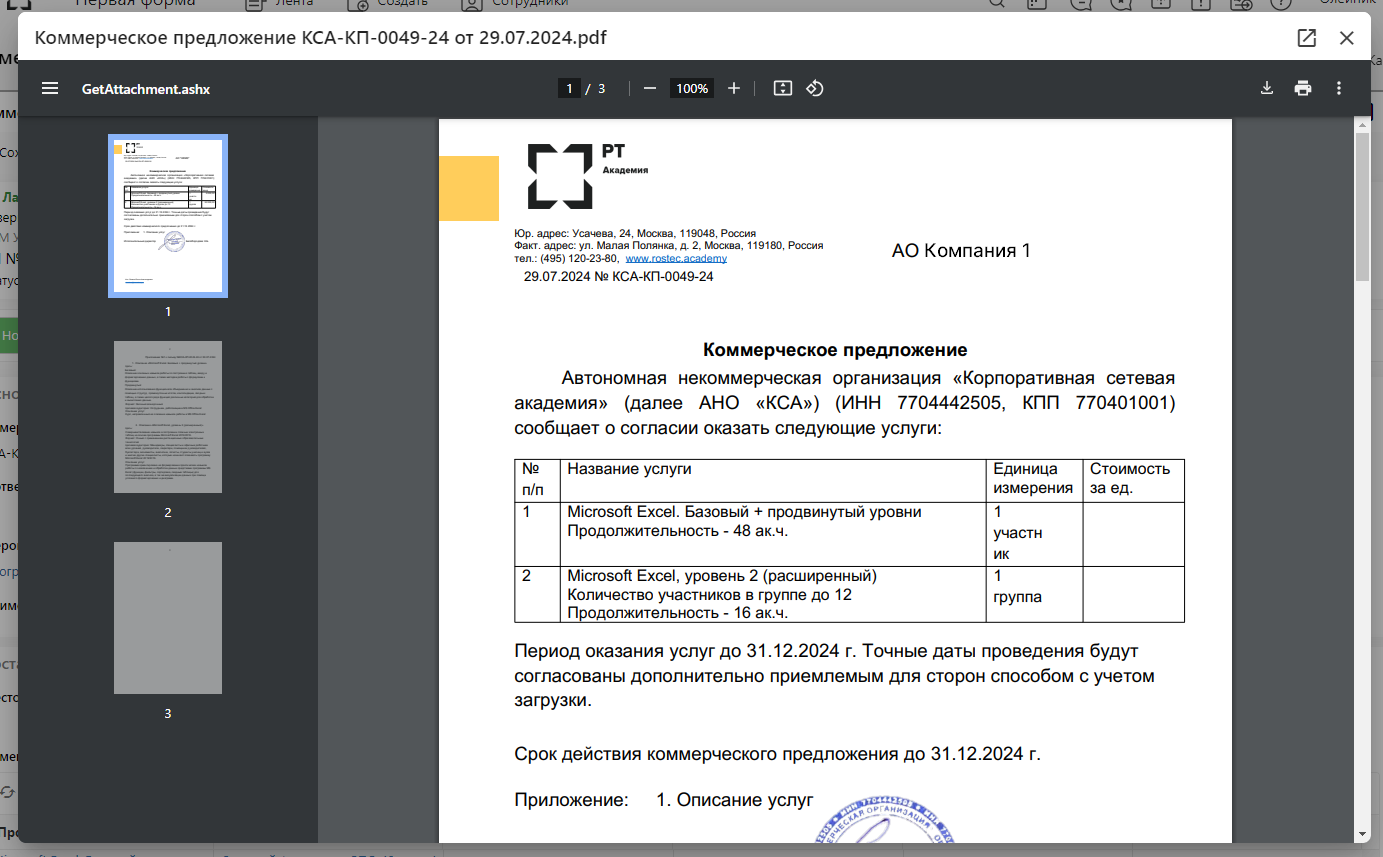Select page 1 thumbnail
Image resolution: width=1383 pixels, height=857 pixels.
click(168, 216)
